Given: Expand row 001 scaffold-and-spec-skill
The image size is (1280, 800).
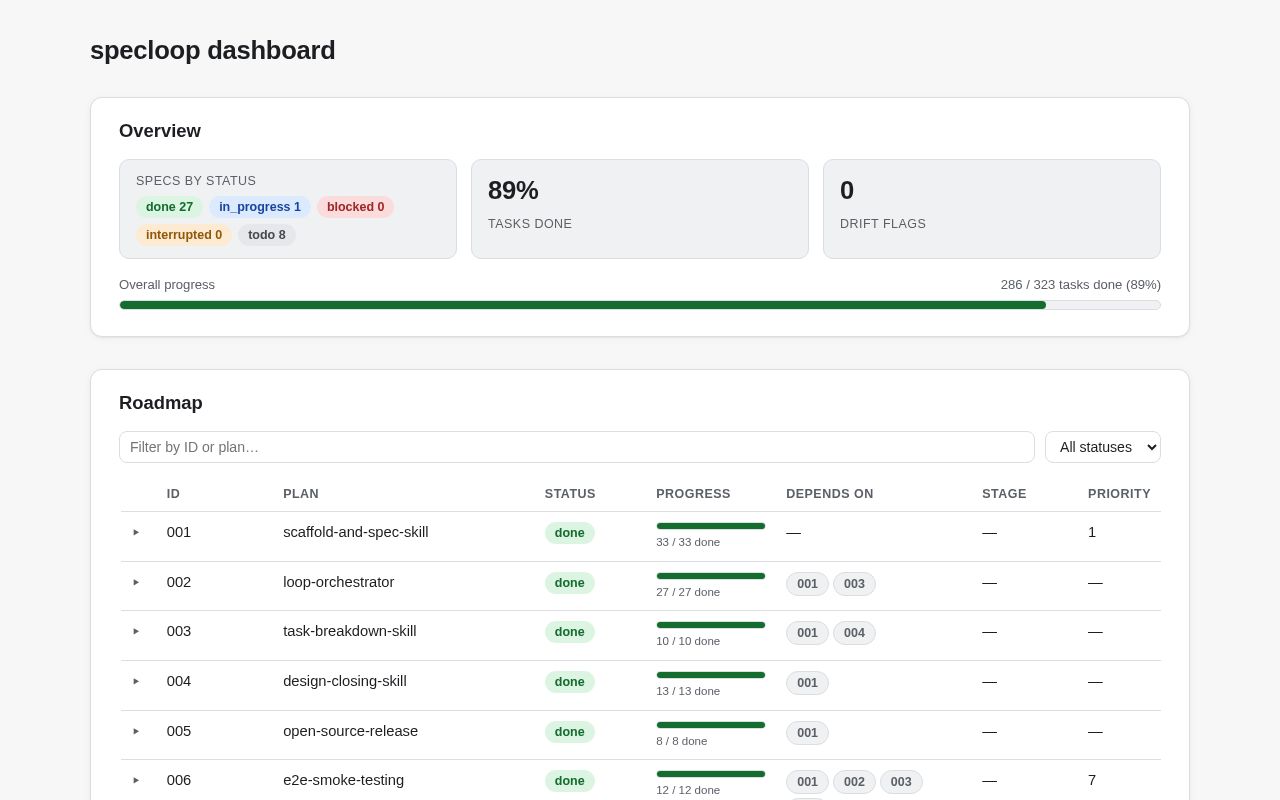Looking at the screenshot, I should 136,532.
